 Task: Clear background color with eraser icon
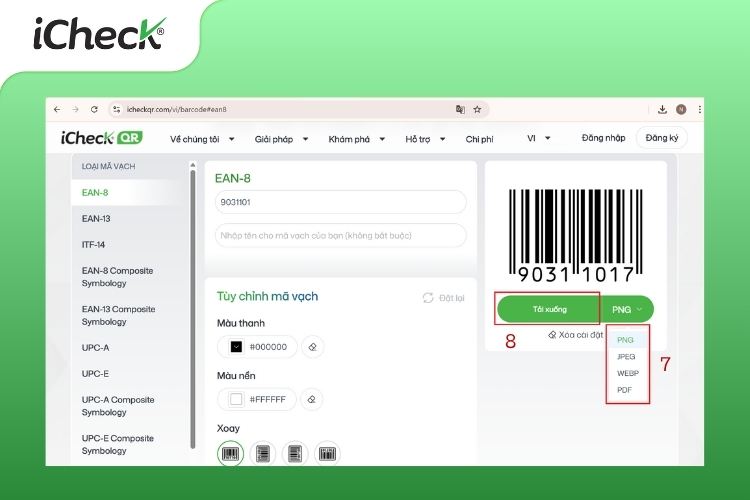[x=311, y=399]
